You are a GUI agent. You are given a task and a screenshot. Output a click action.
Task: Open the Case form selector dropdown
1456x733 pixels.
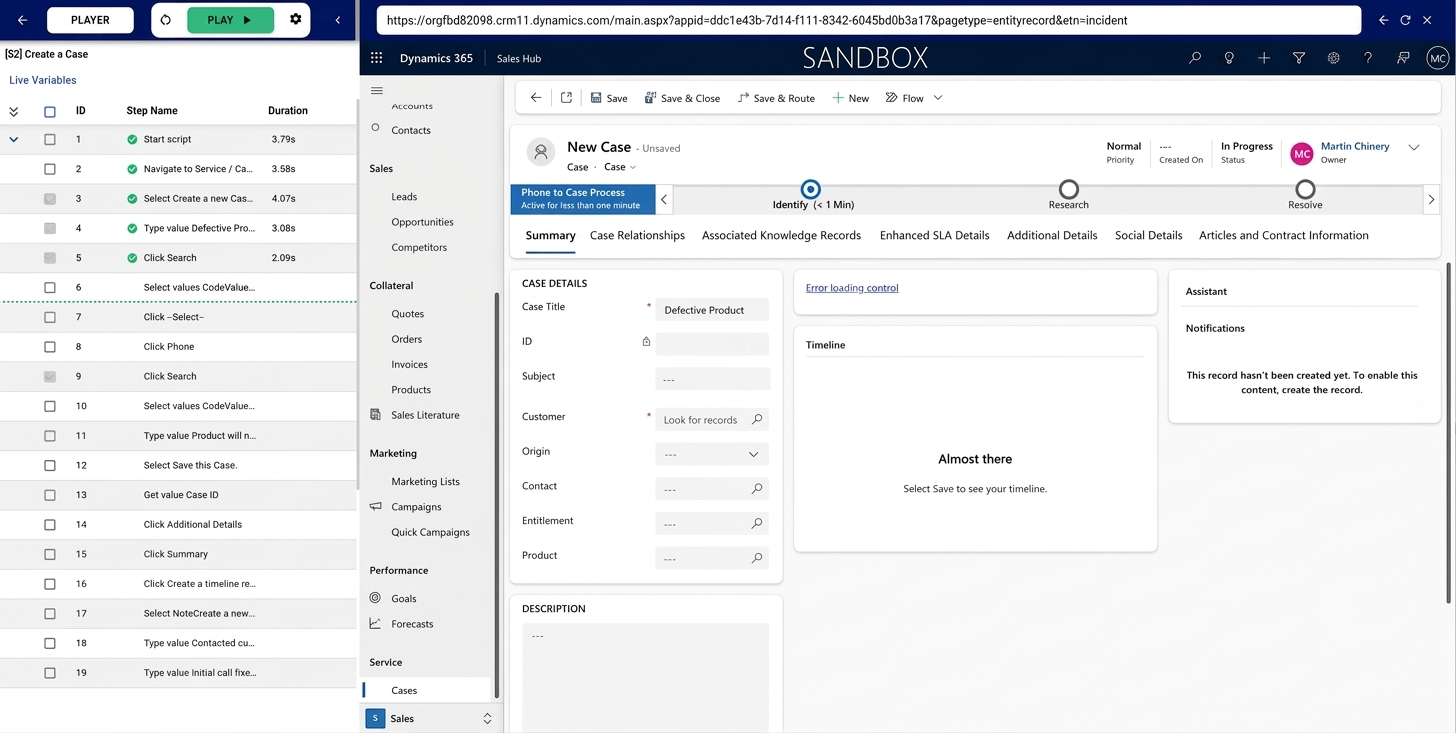click(x=620, y=167)
